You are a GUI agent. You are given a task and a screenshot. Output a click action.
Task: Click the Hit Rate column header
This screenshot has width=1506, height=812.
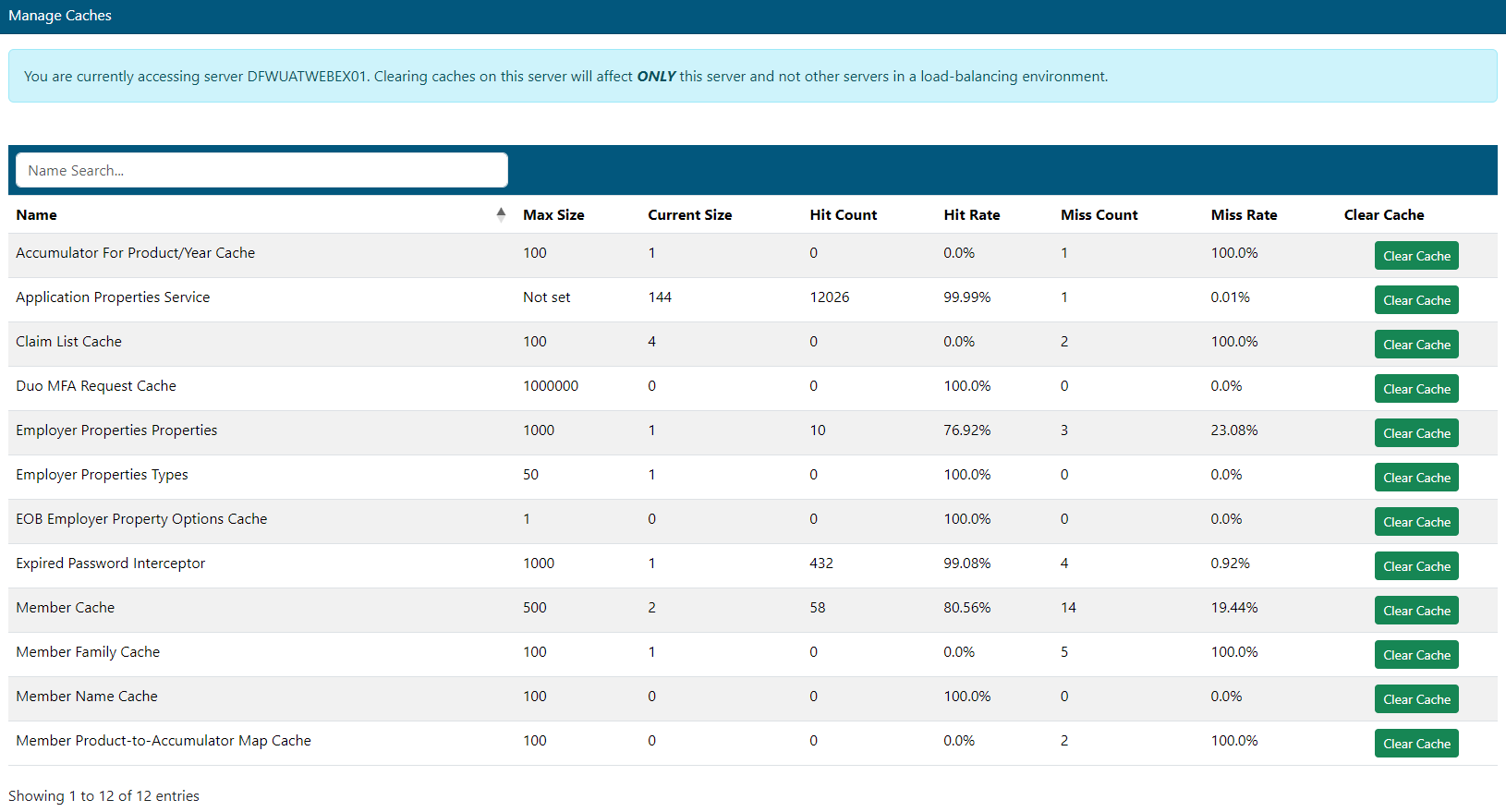[x=971, y=215]
